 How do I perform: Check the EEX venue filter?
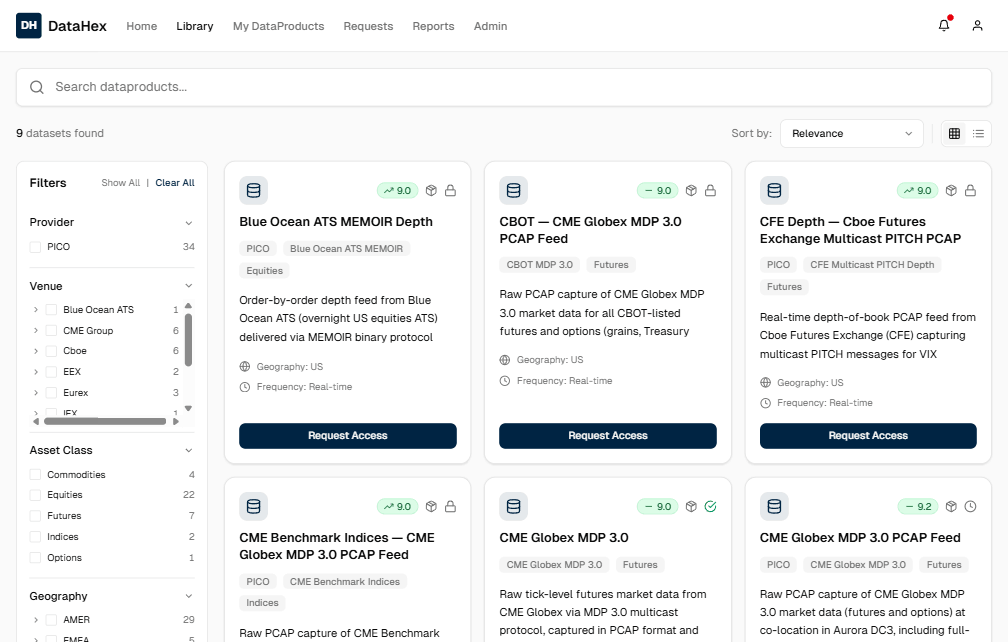[51, 371]
